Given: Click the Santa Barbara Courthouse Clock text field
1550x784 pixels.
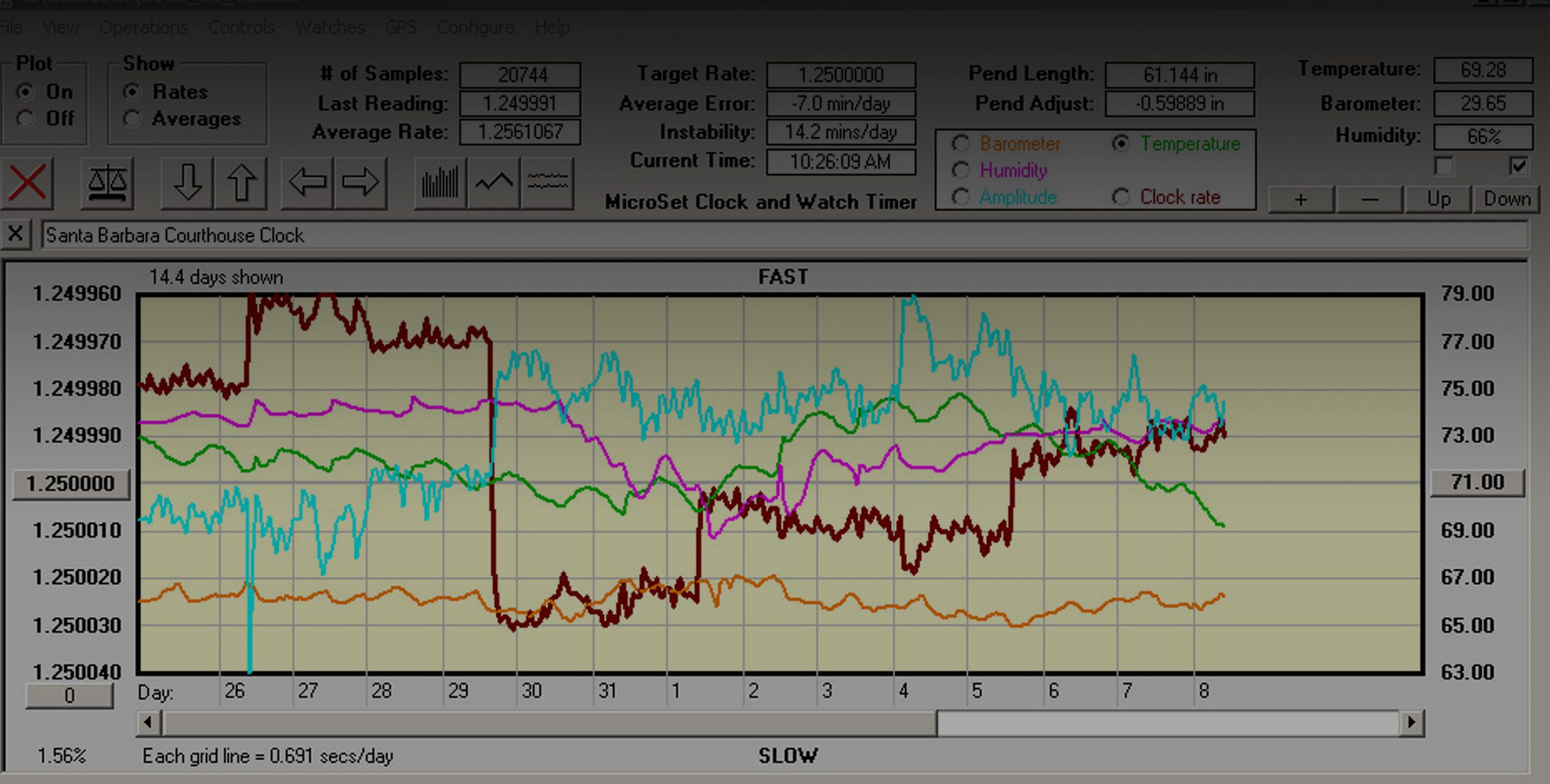Looking at the screenshot, I should click(784, 235).
